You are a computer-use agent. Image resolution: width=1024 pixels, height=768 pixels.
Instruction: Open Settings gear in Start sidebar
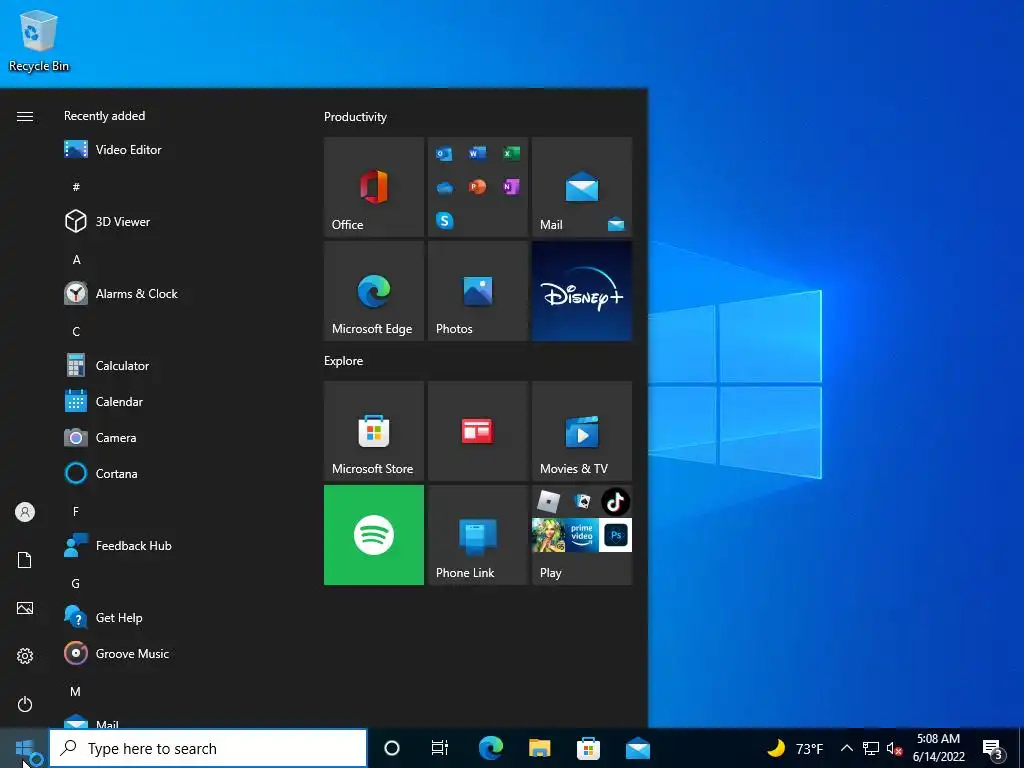click(25, 656)
